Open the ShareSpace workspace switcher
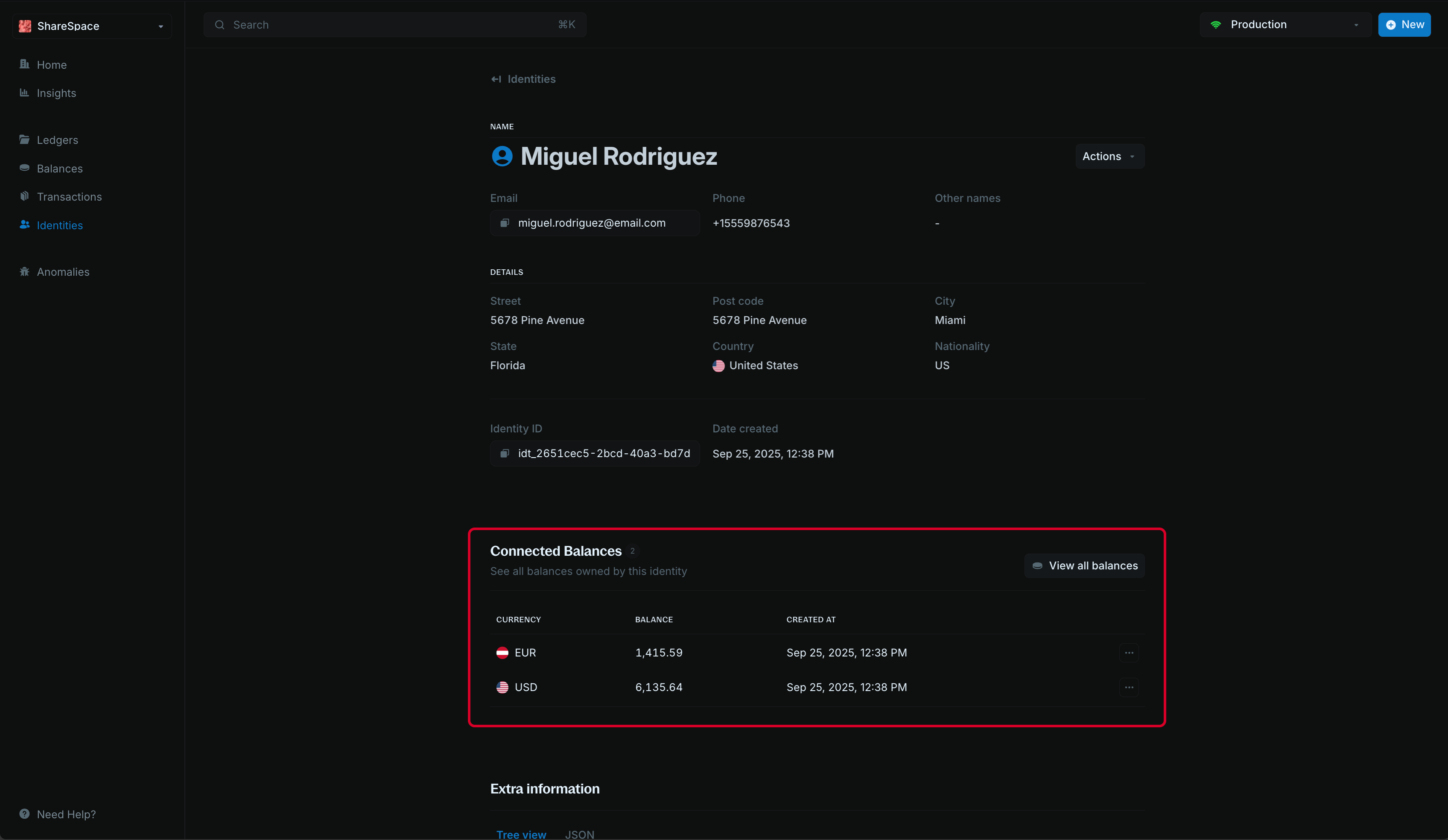 coord(90,26)
